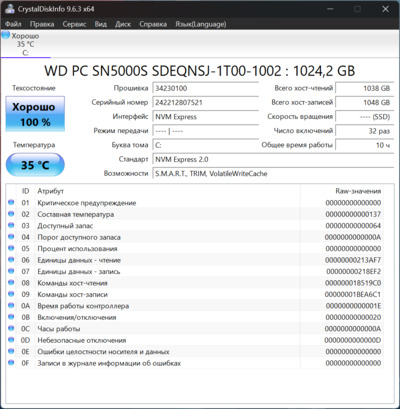Click status orb of attribute 0C Часы работы
This screenshot has height=409, width=400.
(11, 328)
